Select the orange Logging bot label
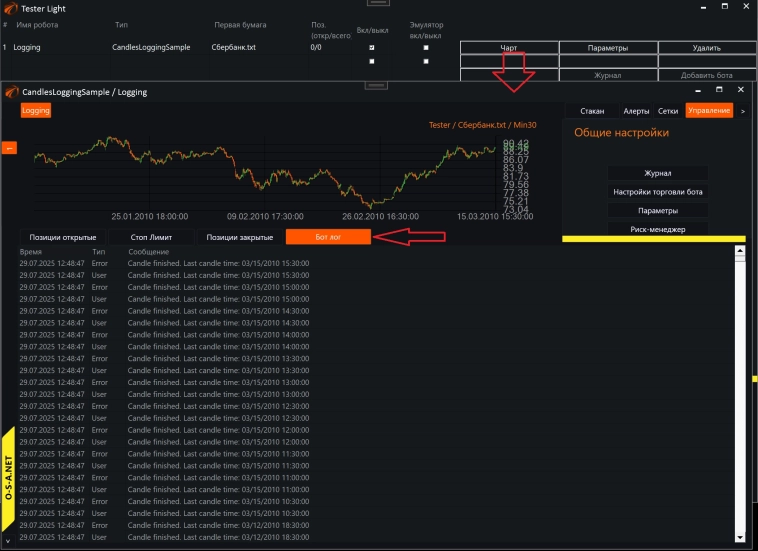Screen dimensions: 758x551 pyautogui.click(x=36, y=111)
